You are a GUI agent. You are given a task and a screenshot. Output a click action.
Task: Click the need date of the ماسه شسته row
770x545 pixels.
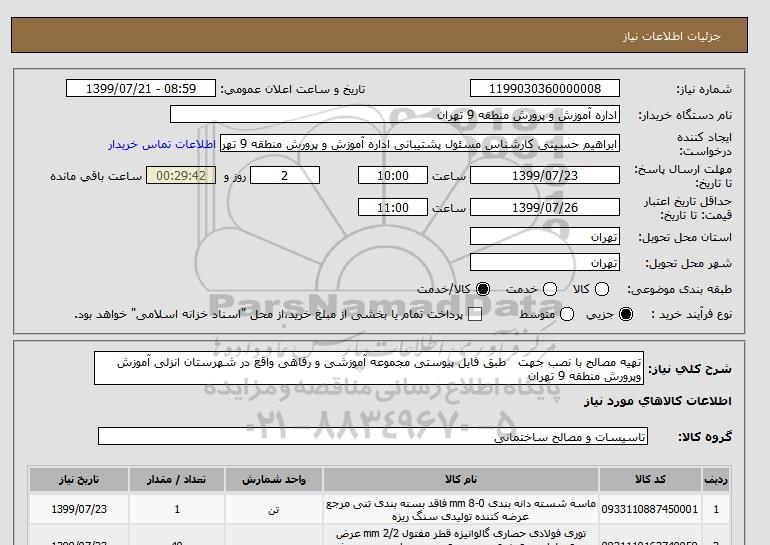click(x=79, y=510)
